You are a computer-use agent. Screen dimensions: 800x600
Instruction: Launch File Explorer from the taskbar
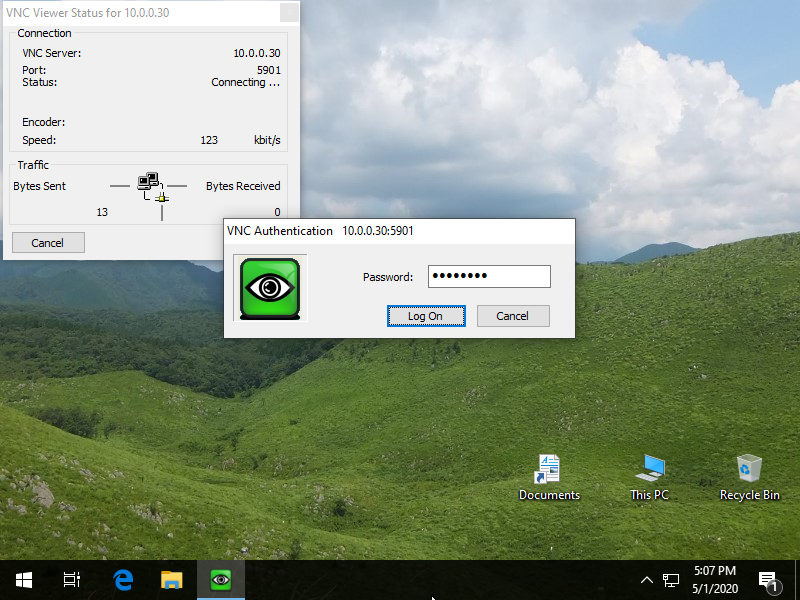click(172, 580)
